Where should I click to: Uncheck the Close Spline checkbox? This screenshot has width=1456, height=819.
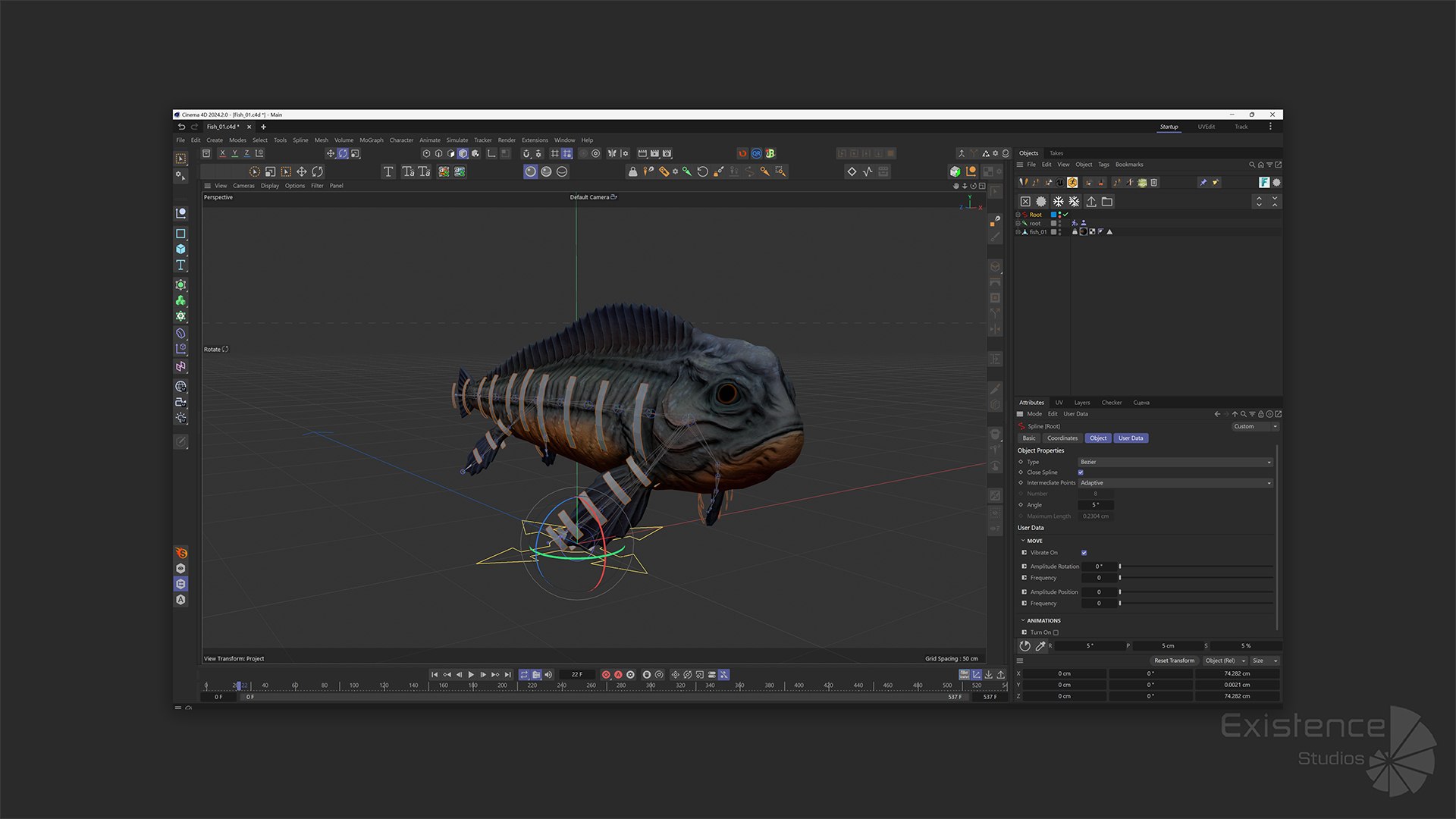(1081, 472)
